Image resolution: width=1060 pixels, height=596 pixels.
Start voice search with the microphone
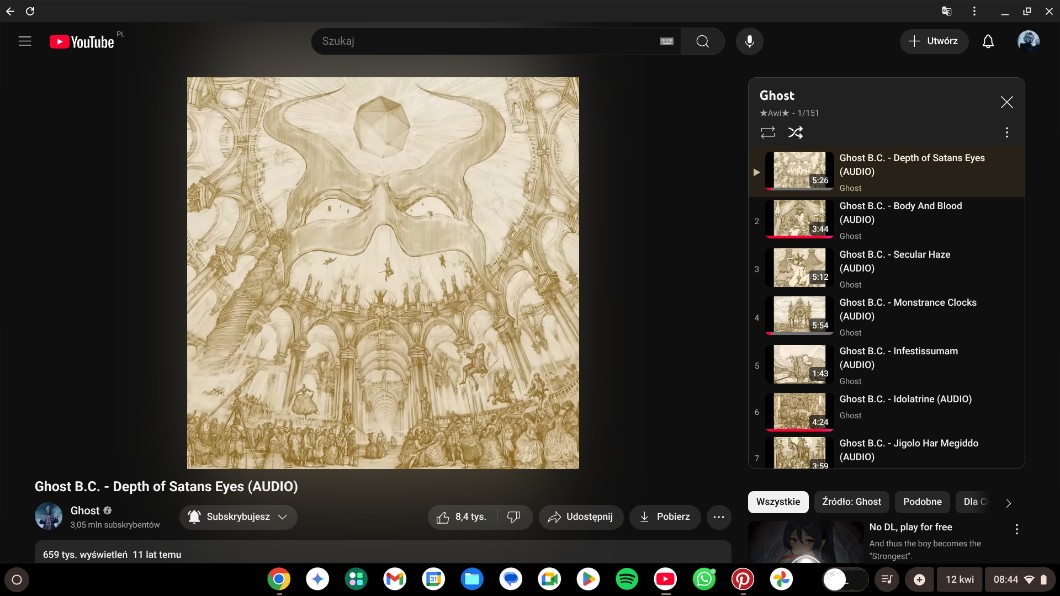tap(749, 41)
